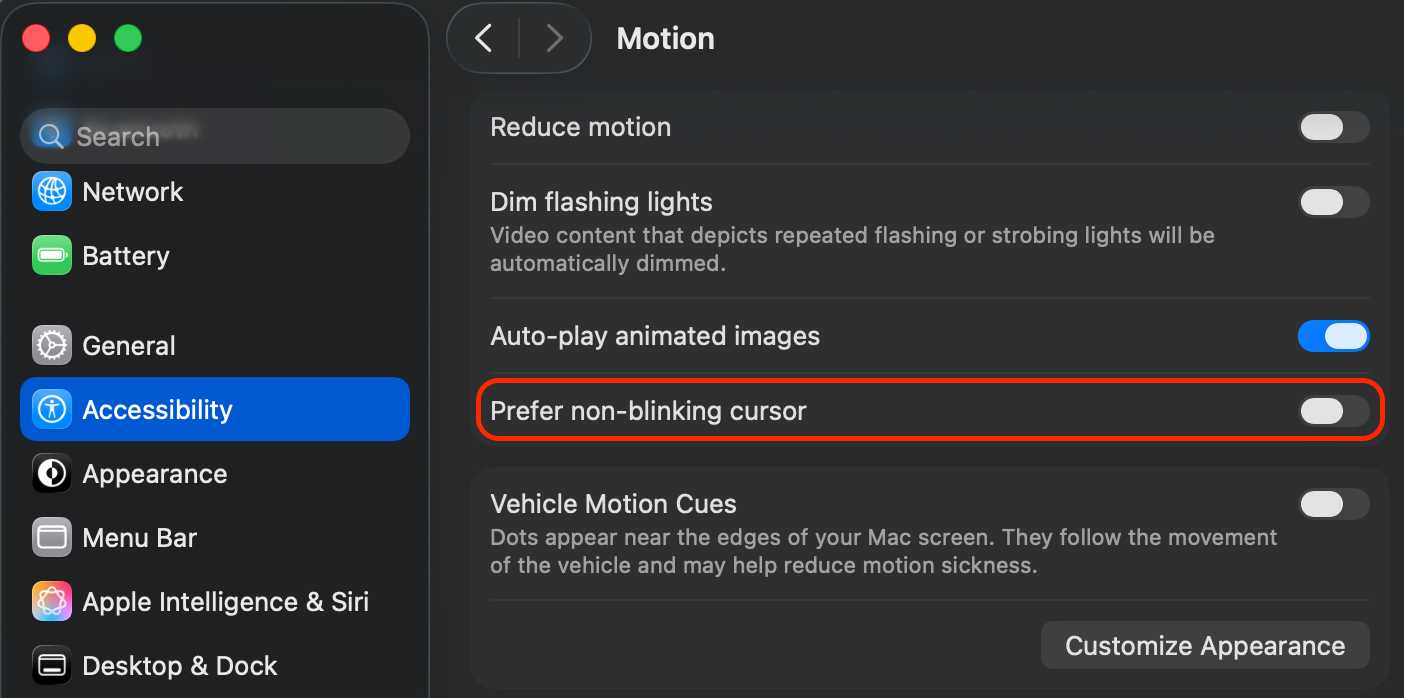Image resolution: width=1404 pixels, height=698 pixels.
Task: Turn on Dim flashing lights
Action: click(x=1333, y=202)
